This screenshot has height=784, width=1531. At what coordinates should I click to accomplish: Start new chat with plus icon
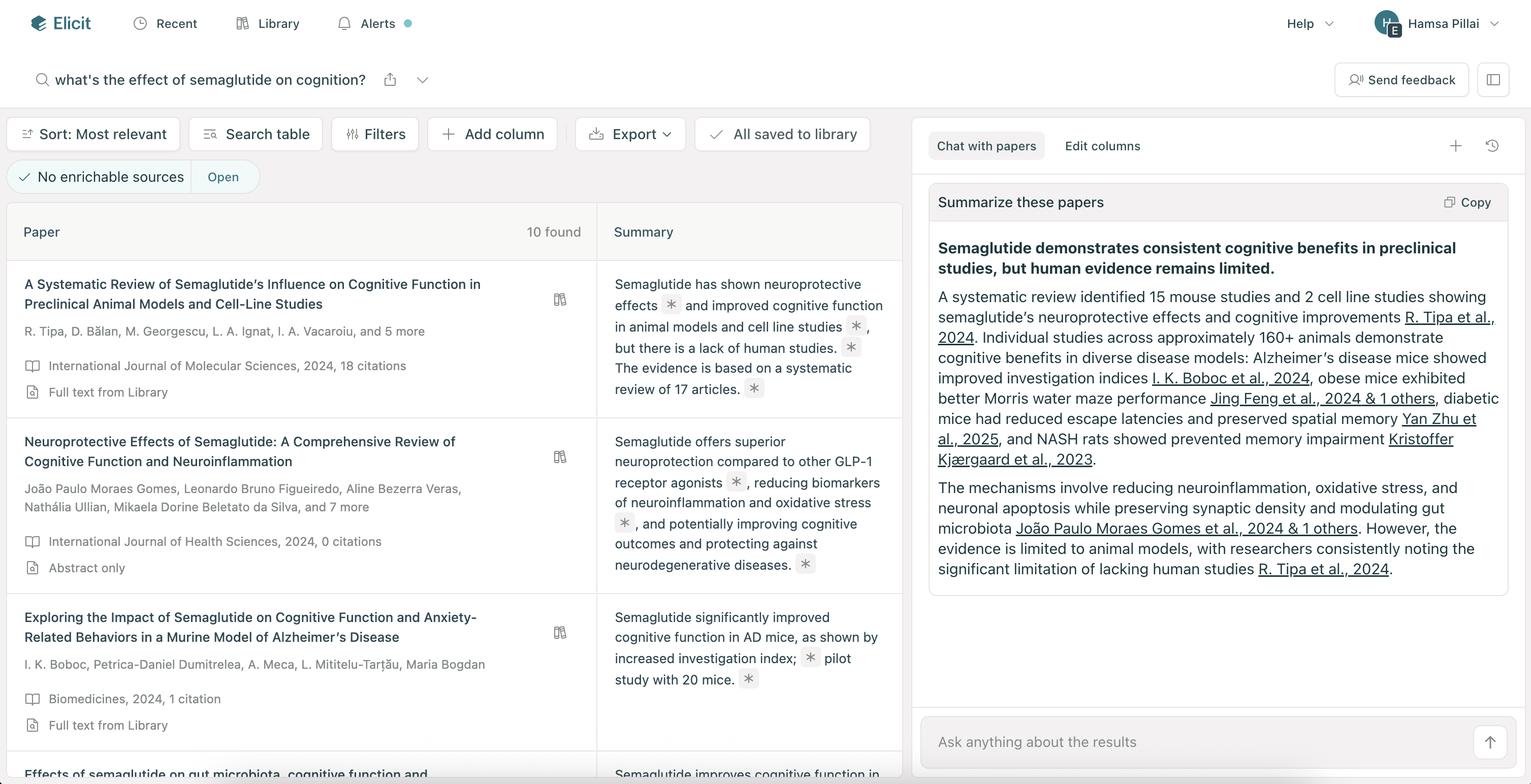(1455, 146)
